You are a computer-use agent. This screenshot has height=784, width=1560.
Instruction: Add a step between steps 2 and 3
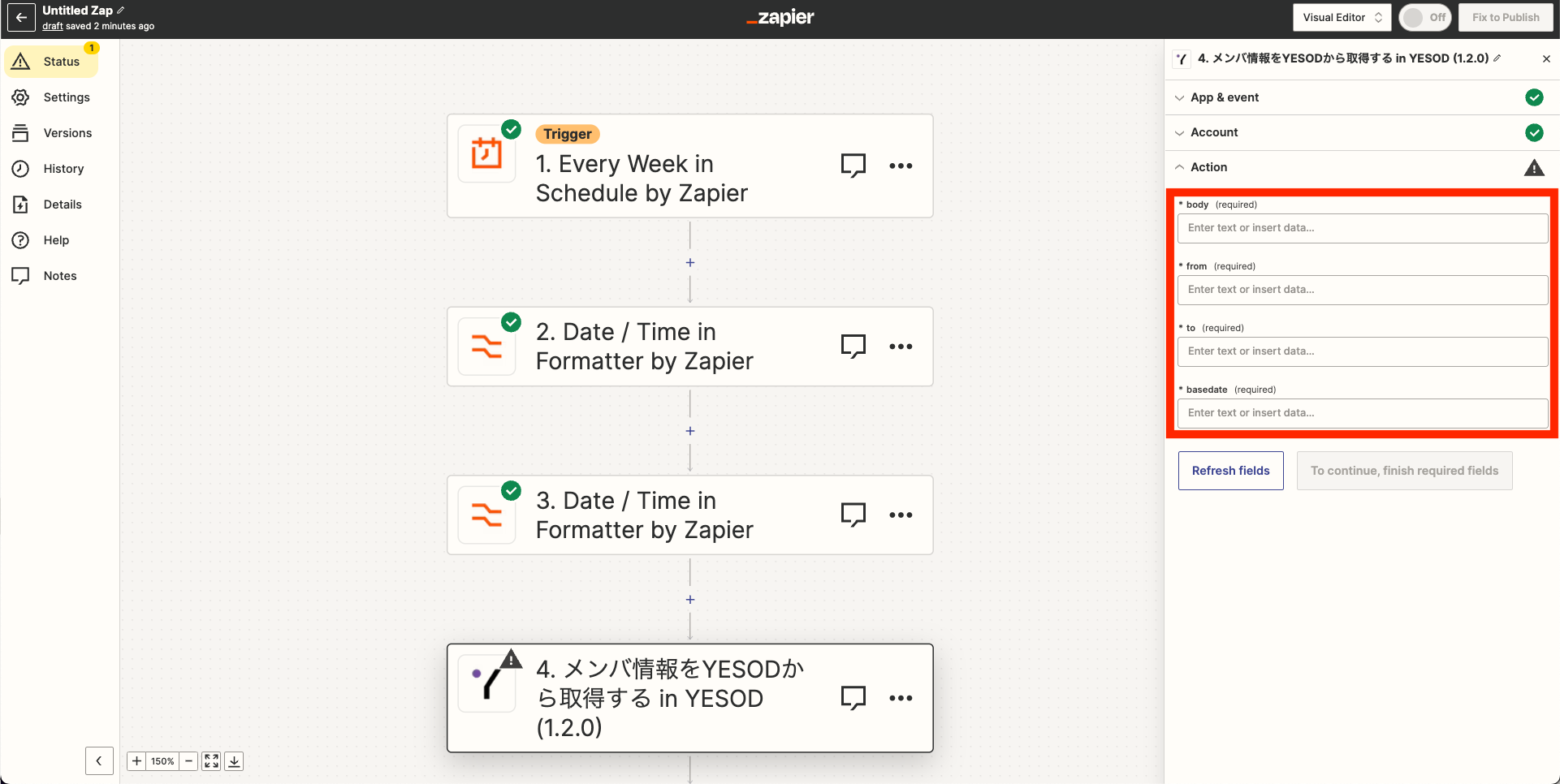(690, 431)
